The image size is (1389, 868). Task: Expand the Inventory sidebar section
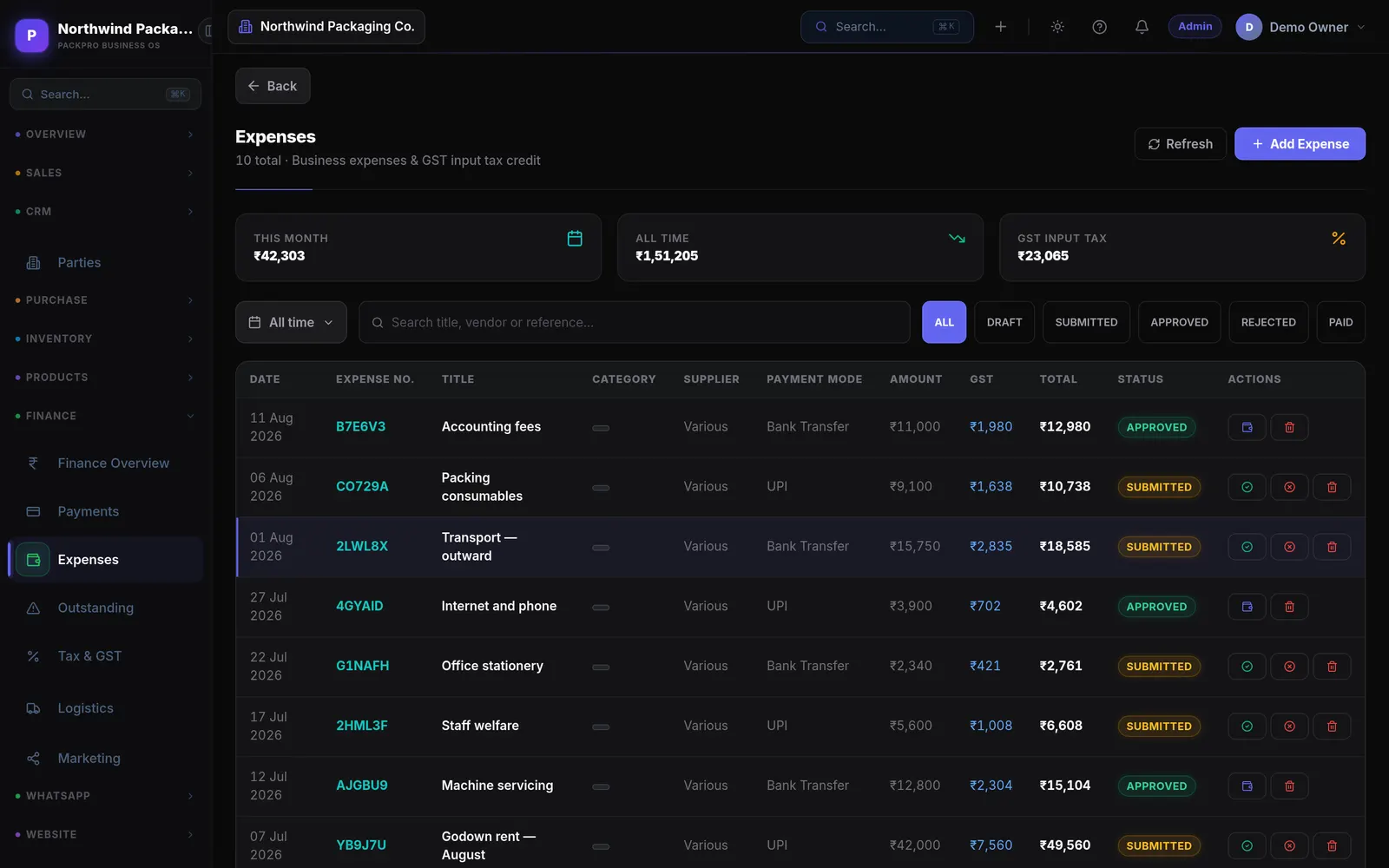[x=104, y=339]
